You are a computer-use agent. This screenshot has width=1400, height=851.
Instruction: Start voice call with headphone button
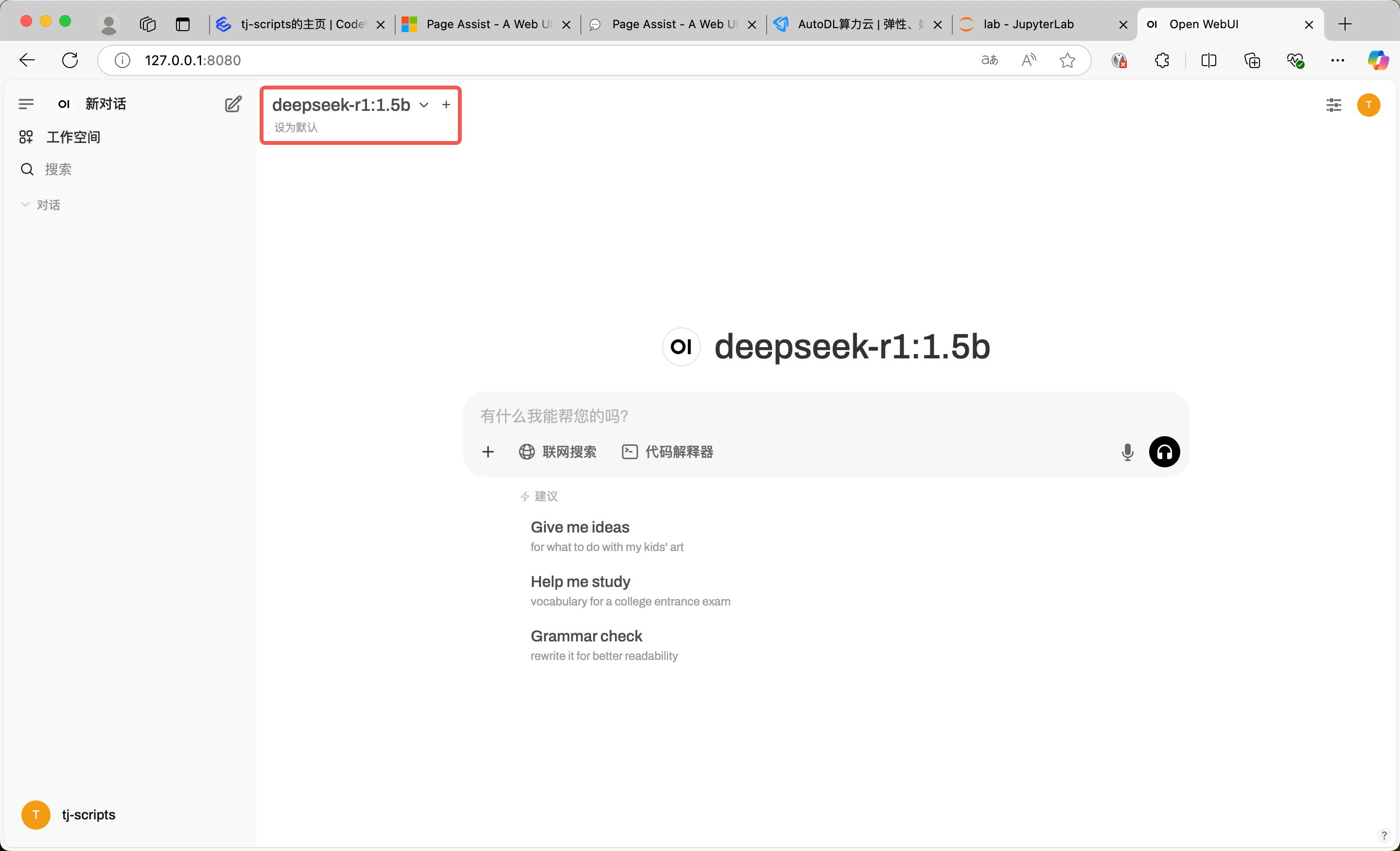click(x=1164, y=452)
